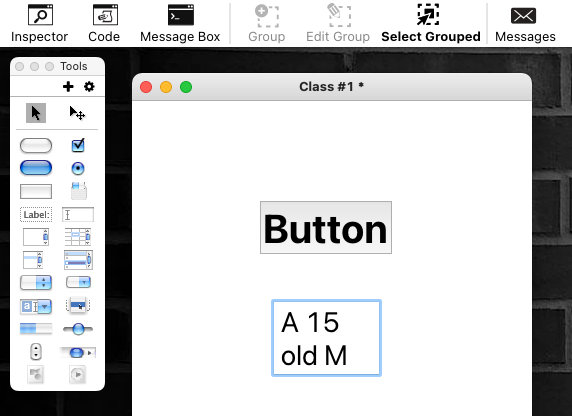
Task: Click the Group toolbar item
Action: click(267, 23)
